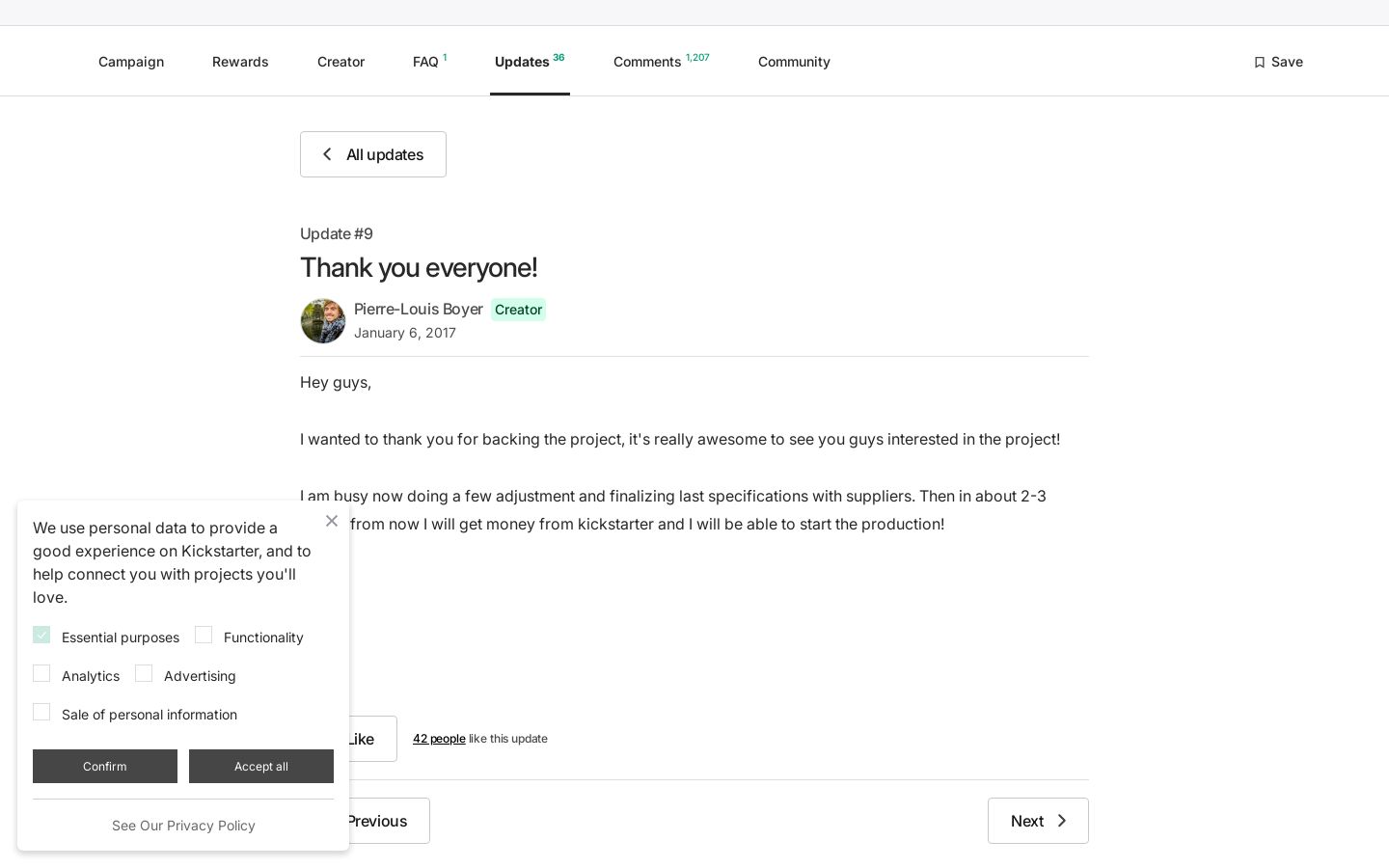Image resolution: width=1389 pixels, height=868 pixels.
Task: Click the bookmark Save icon
Action: tap(1259, 62)
